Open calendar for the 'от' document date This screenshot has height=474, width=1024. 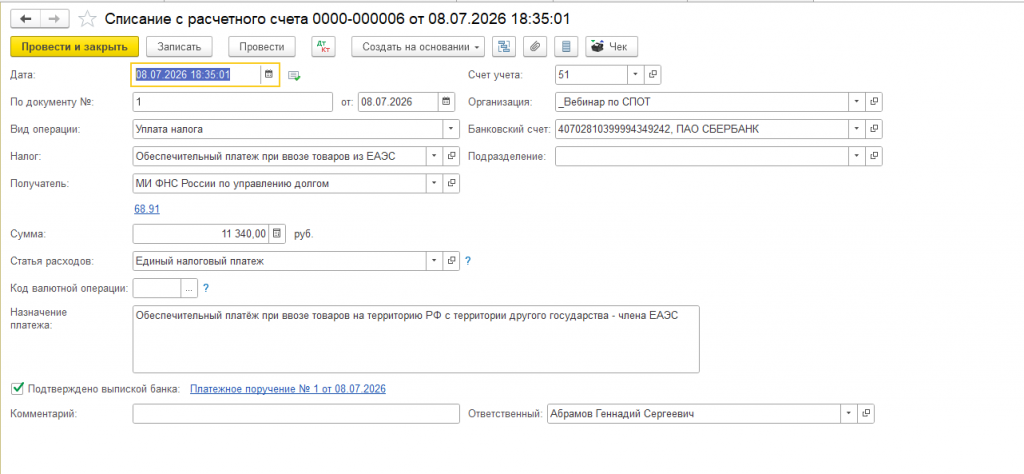click(446, 102)
